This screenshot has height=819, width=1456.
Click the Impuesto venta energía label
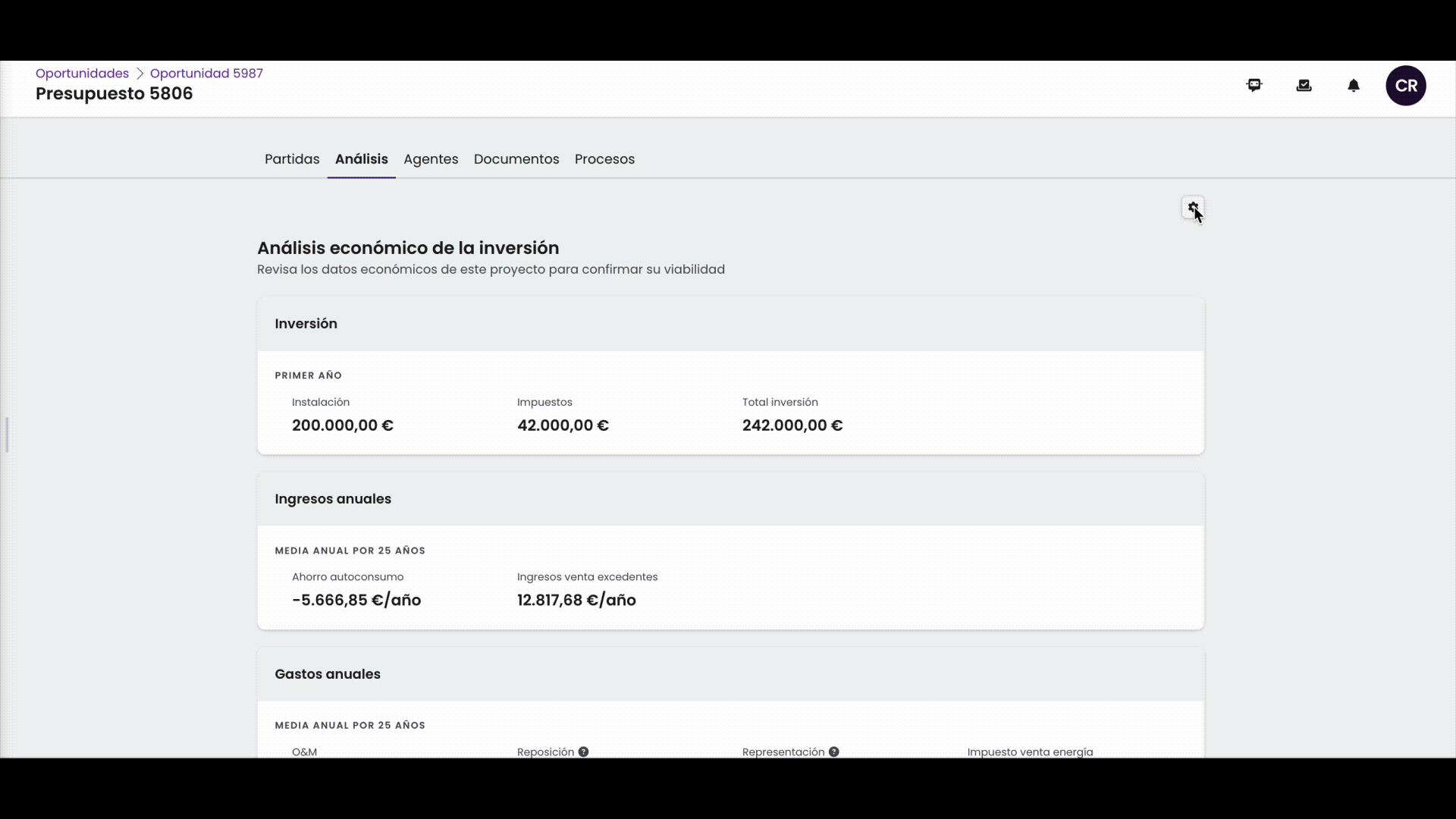tap(1030, 752)
